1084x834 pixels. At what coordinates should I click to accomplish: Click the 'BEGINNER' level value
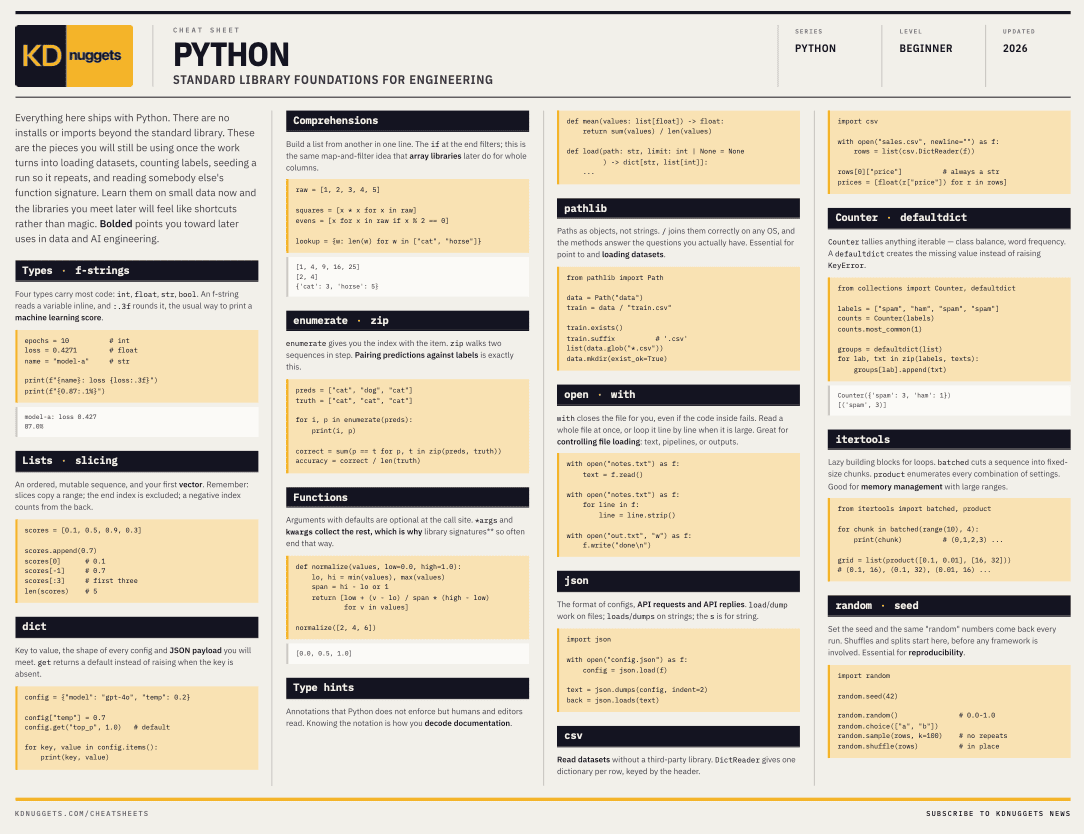[x=926, y=48]
